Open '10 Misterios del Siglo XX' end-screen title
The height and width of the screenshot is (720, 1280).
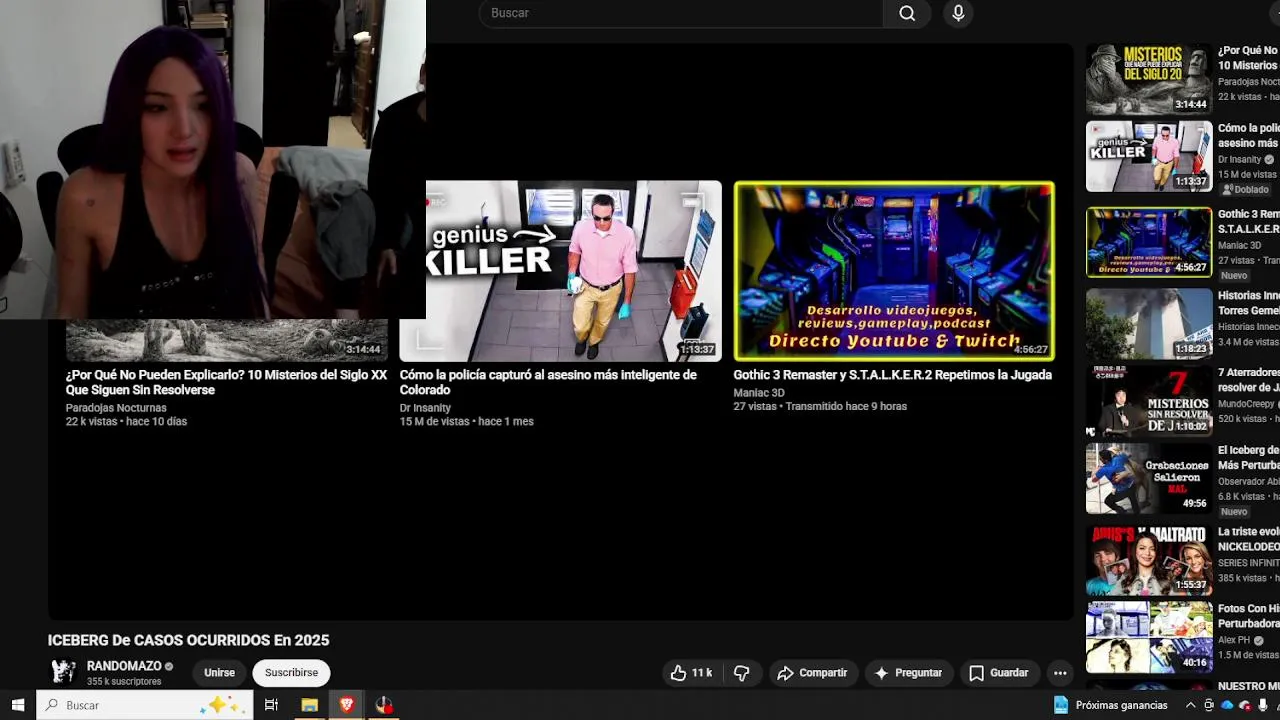coord(226,382)
